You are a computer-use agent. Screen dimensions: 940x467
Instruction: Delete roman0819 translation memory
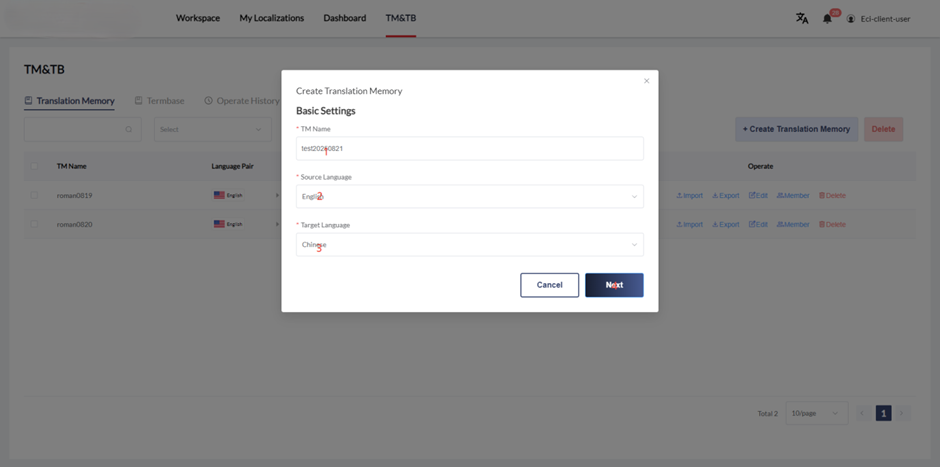point(832,195)
